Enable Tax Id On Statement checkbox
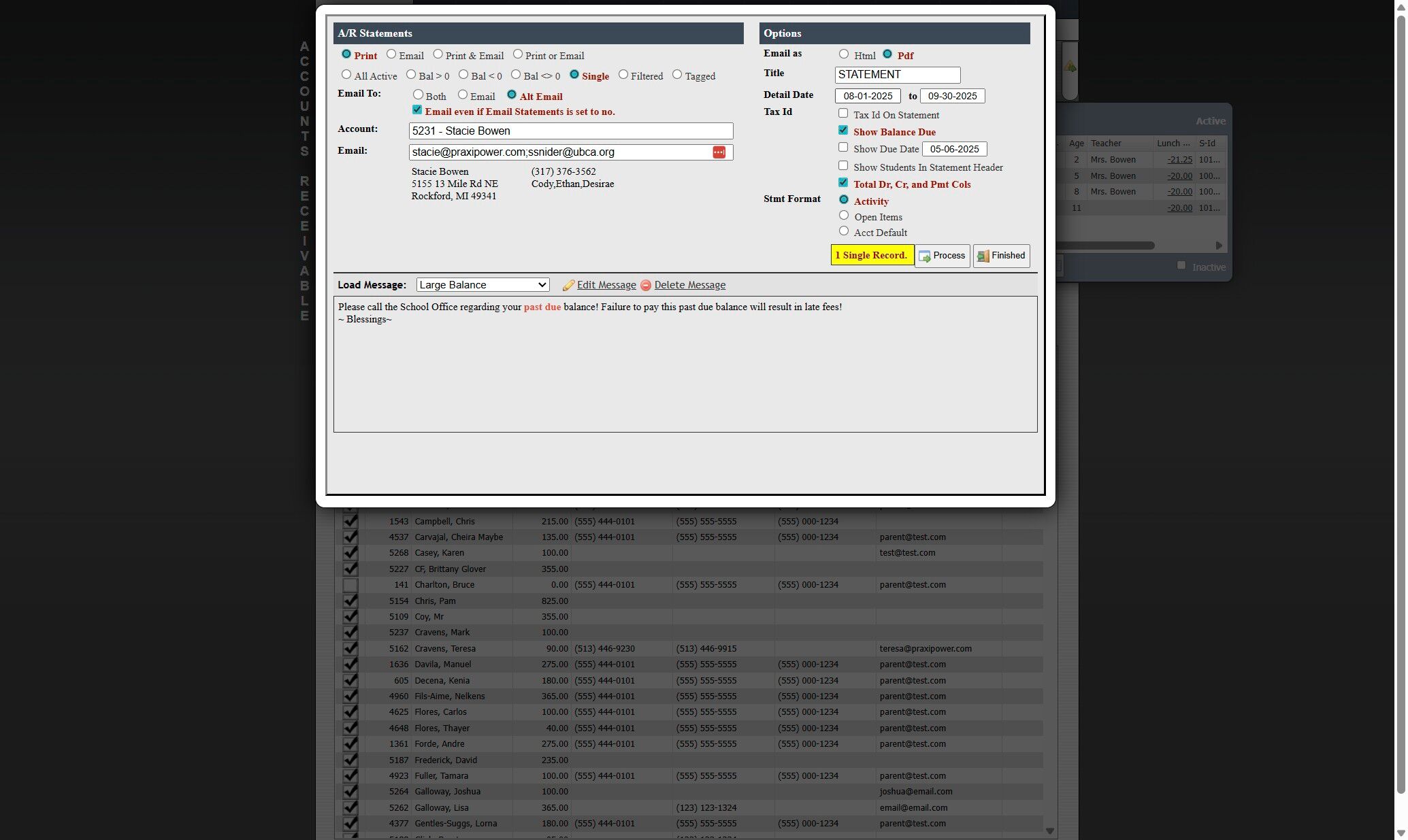Screen dimensions: 1408x840 (843, 114)
